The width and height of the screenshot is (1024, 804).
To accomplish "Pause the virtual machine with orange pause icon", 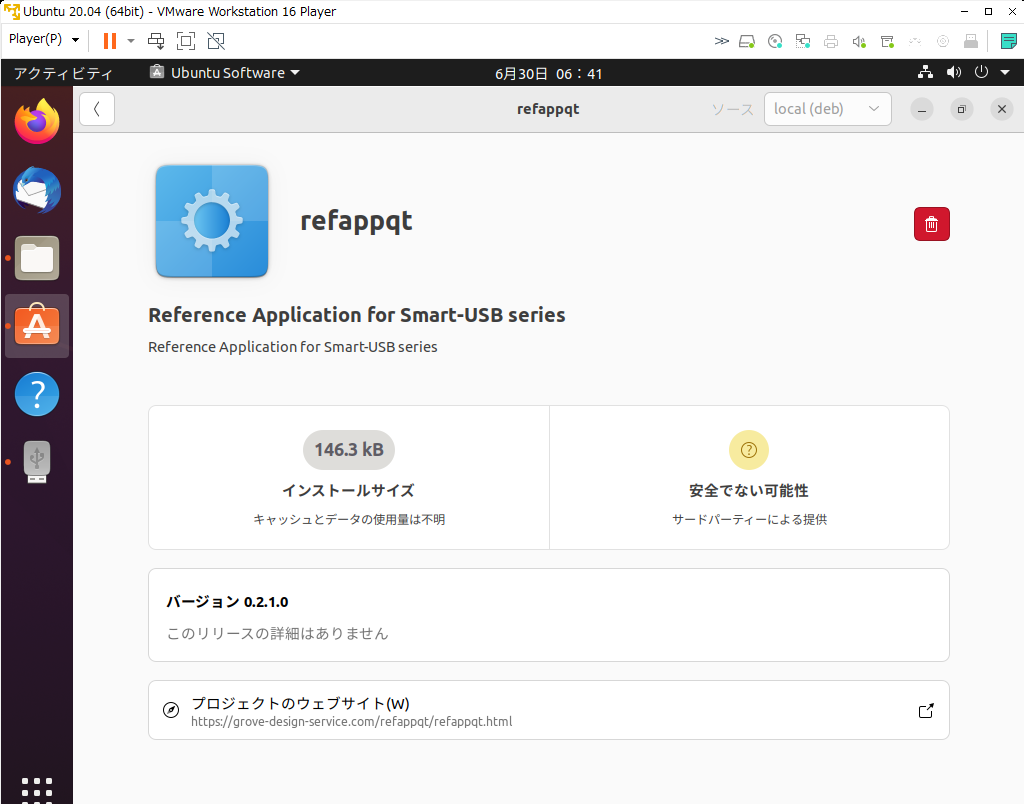I will 110,41.
